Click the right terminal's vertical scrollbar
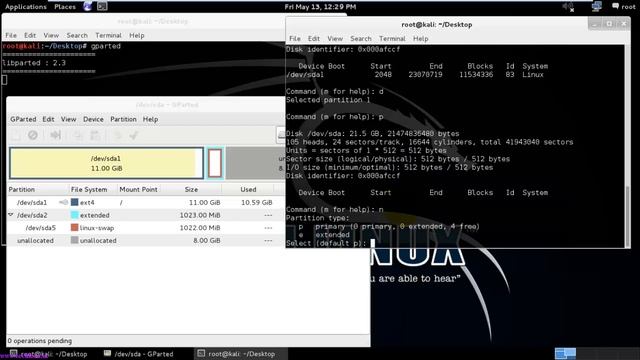 pyautogui.click(x=628, y=216)
